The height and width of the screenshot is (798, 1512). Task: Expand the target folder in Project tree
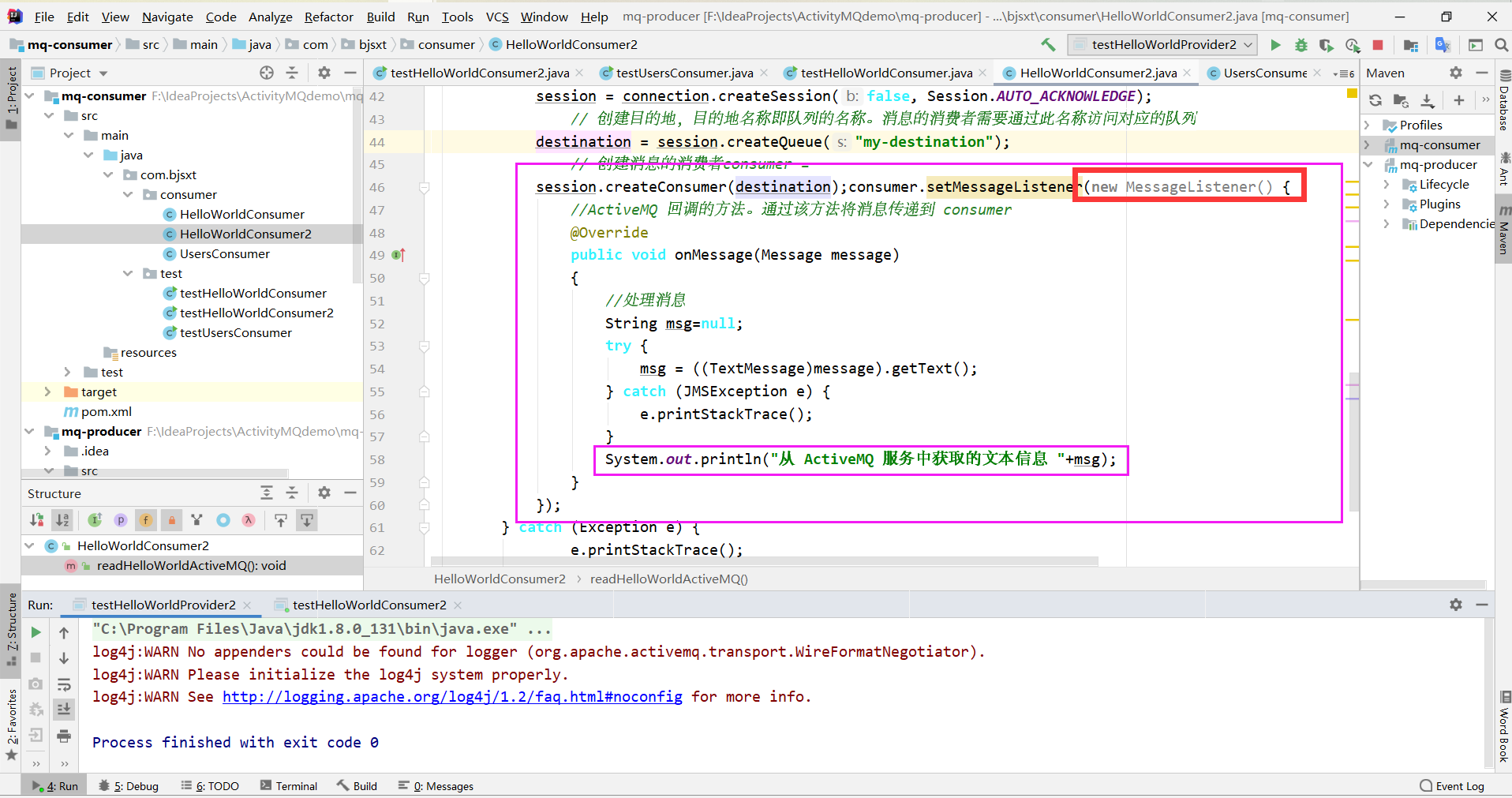[47, 392]
